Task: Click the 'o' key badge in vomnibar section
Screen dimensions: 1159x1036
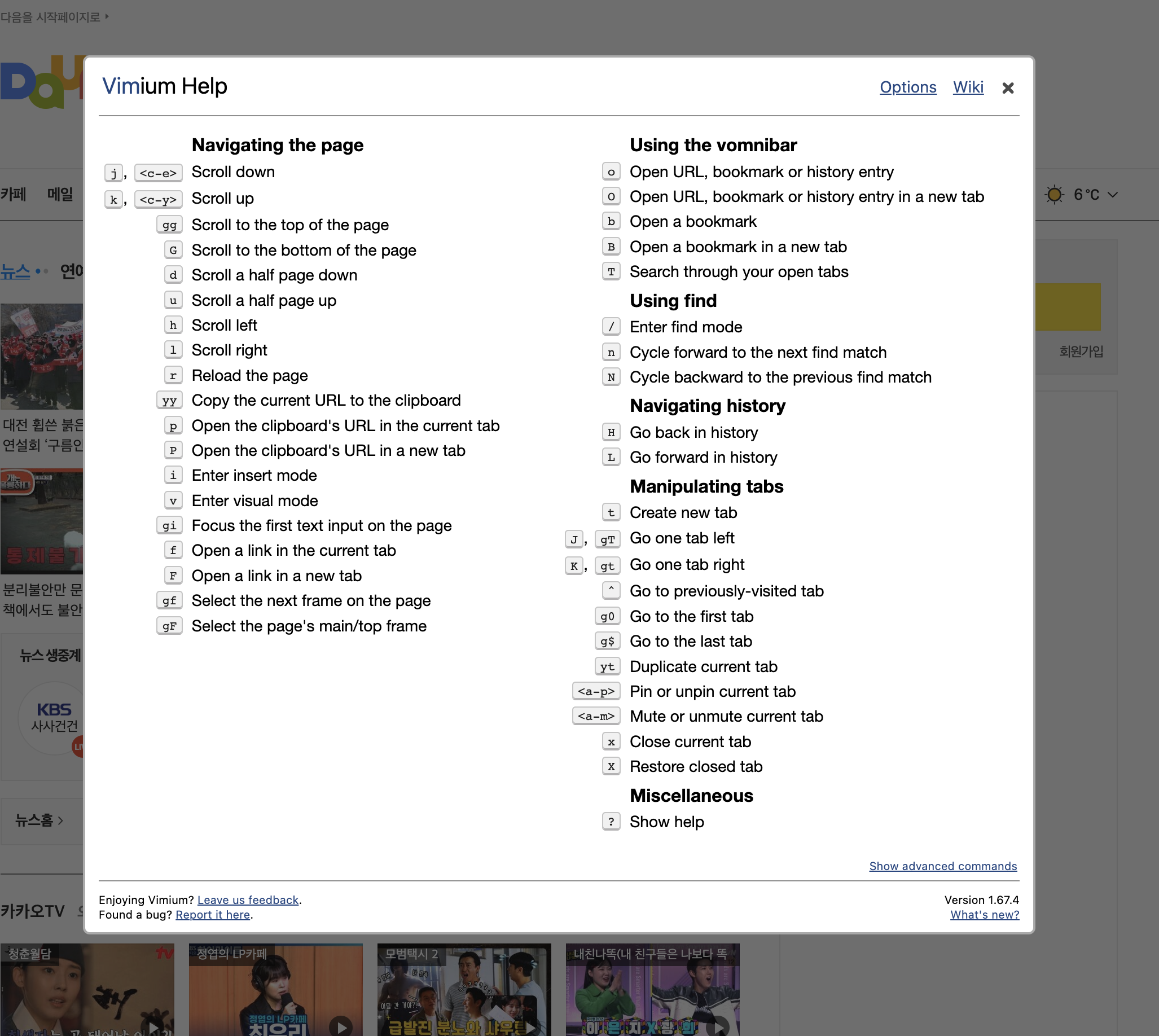Action: 611,172
